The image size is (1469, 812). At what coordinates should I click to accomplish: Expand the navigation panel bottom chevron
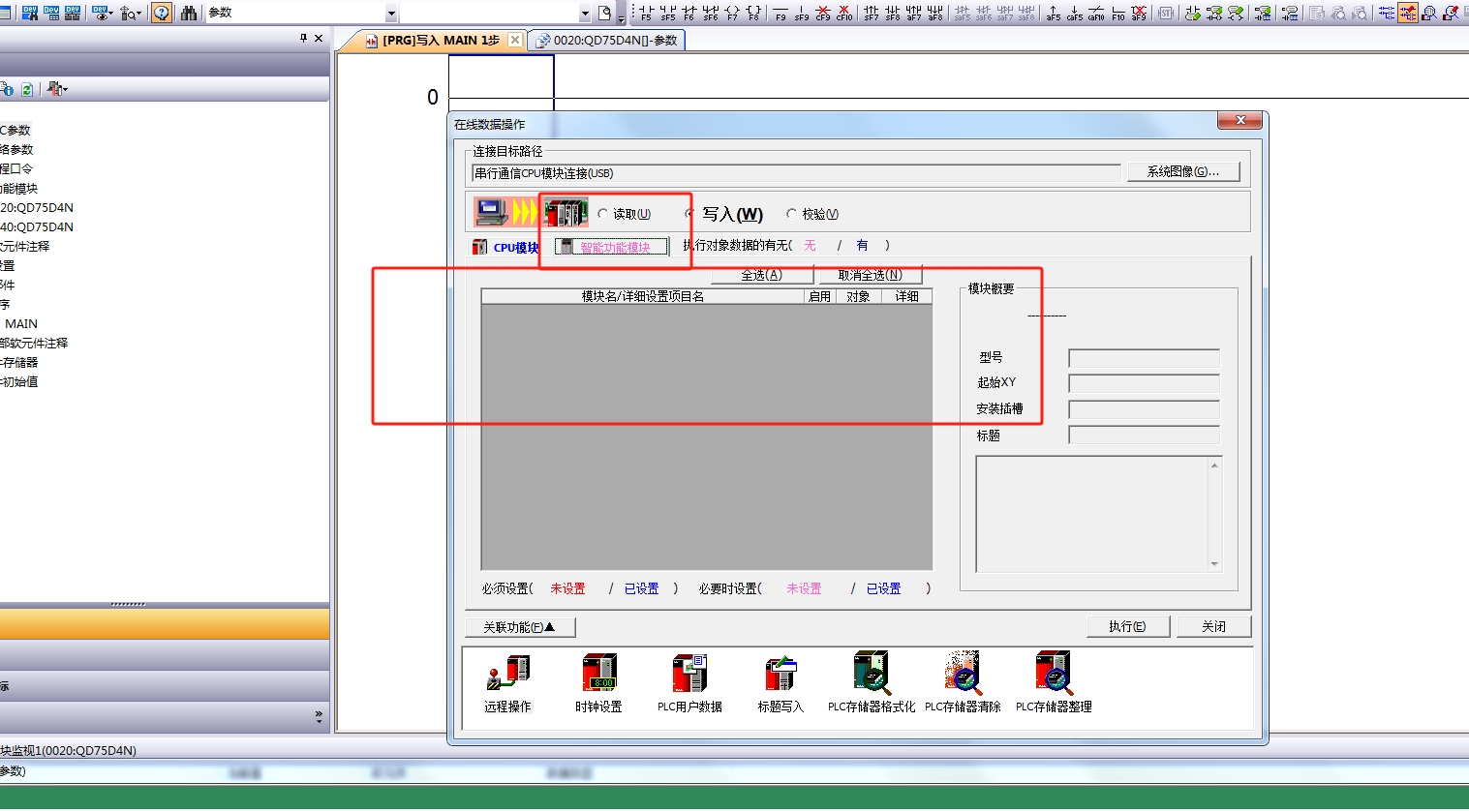[319, 716]
